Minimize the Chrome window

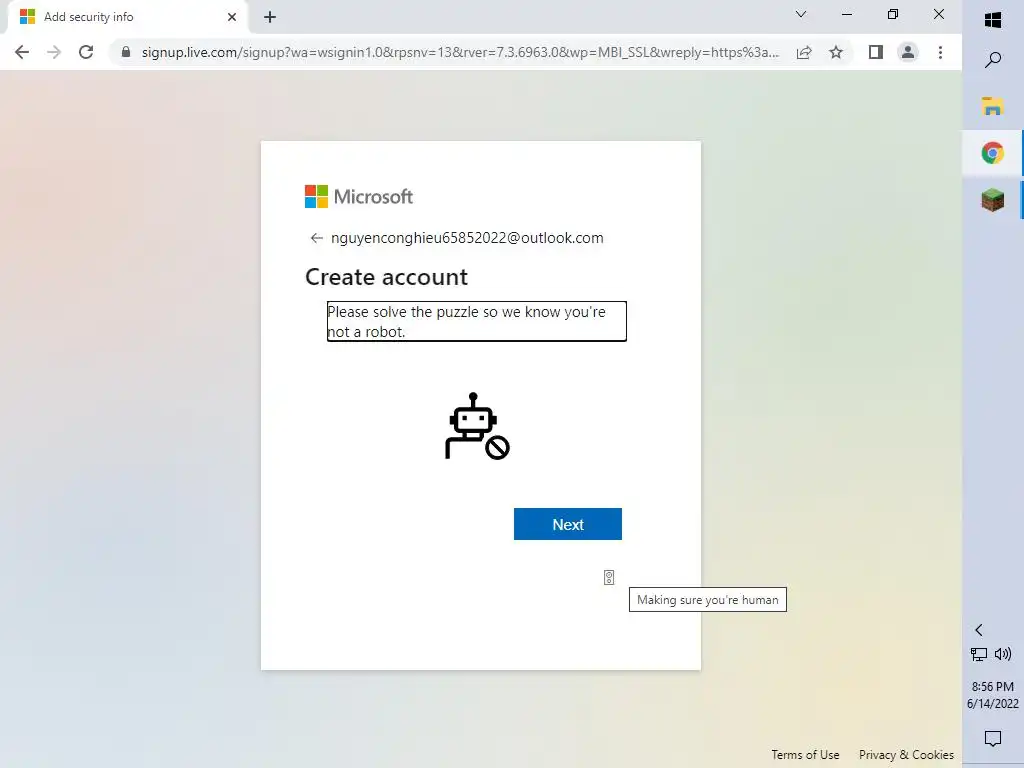[847, 14]
